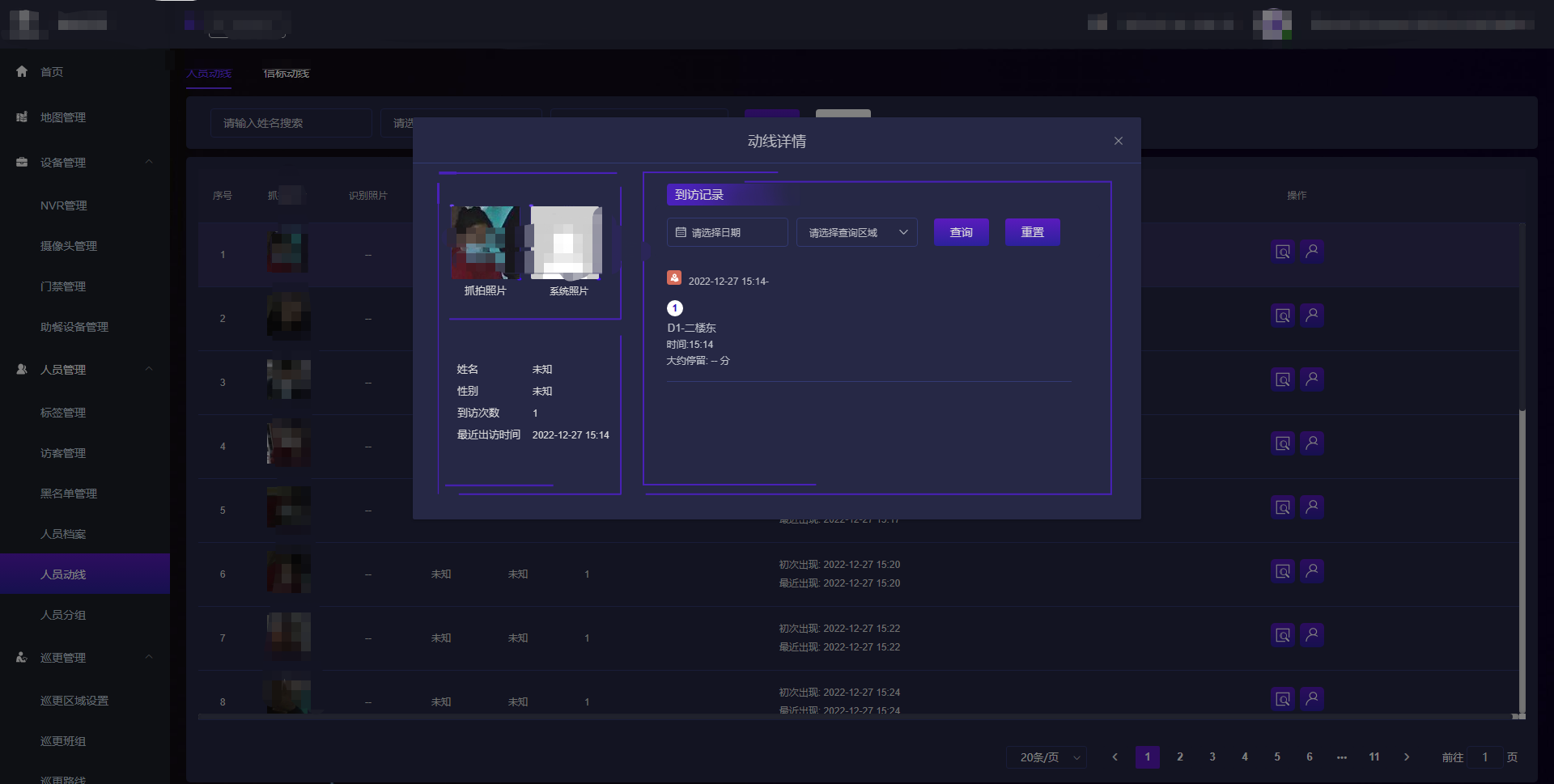Click the 查询 button in the dialog
This screenshot has height=784, width=1554.
click(962, 232)
